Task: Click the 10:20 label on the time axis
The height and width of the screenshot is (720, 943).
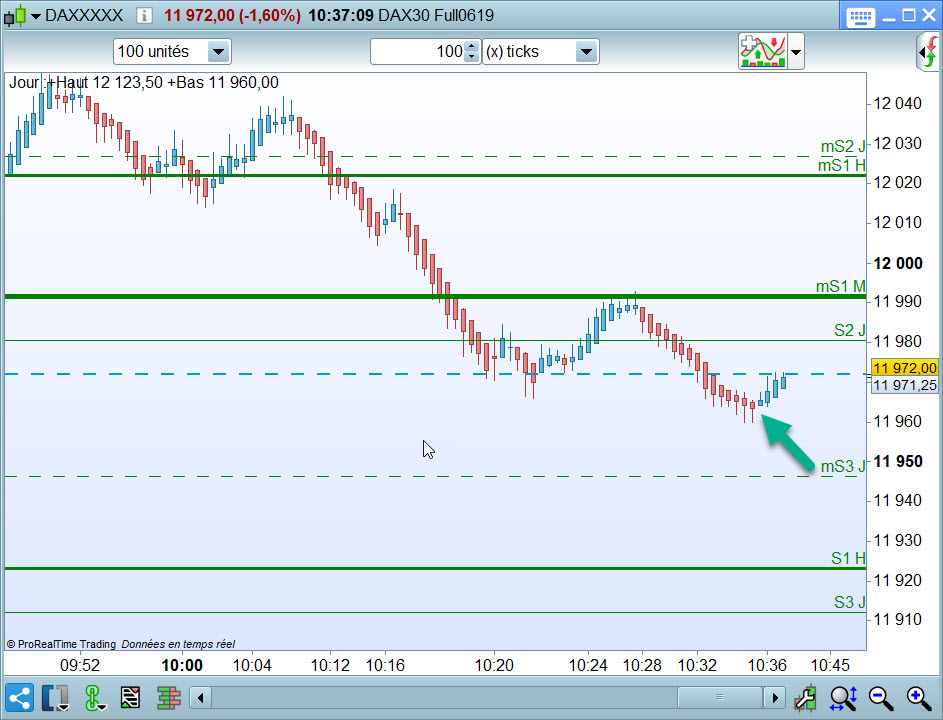Action: point(494,665)
